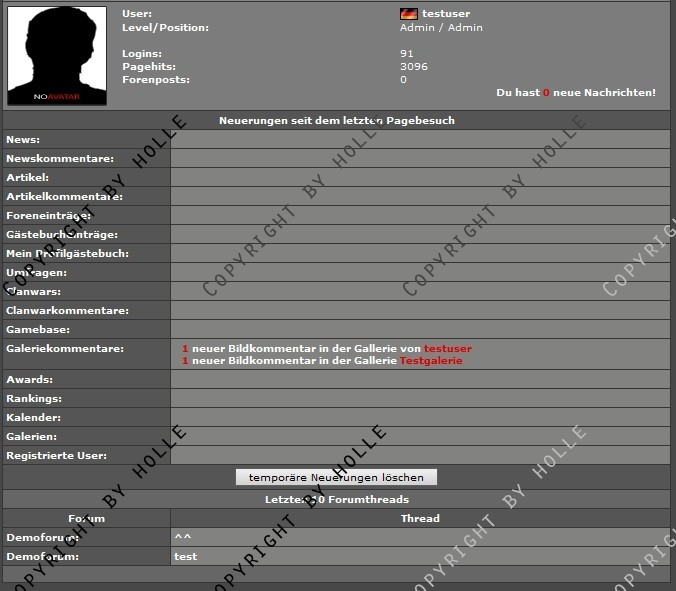Viewport: 676px width, 591px height.
Task: Open the testuser profile name link
Action: click(446, 14)
